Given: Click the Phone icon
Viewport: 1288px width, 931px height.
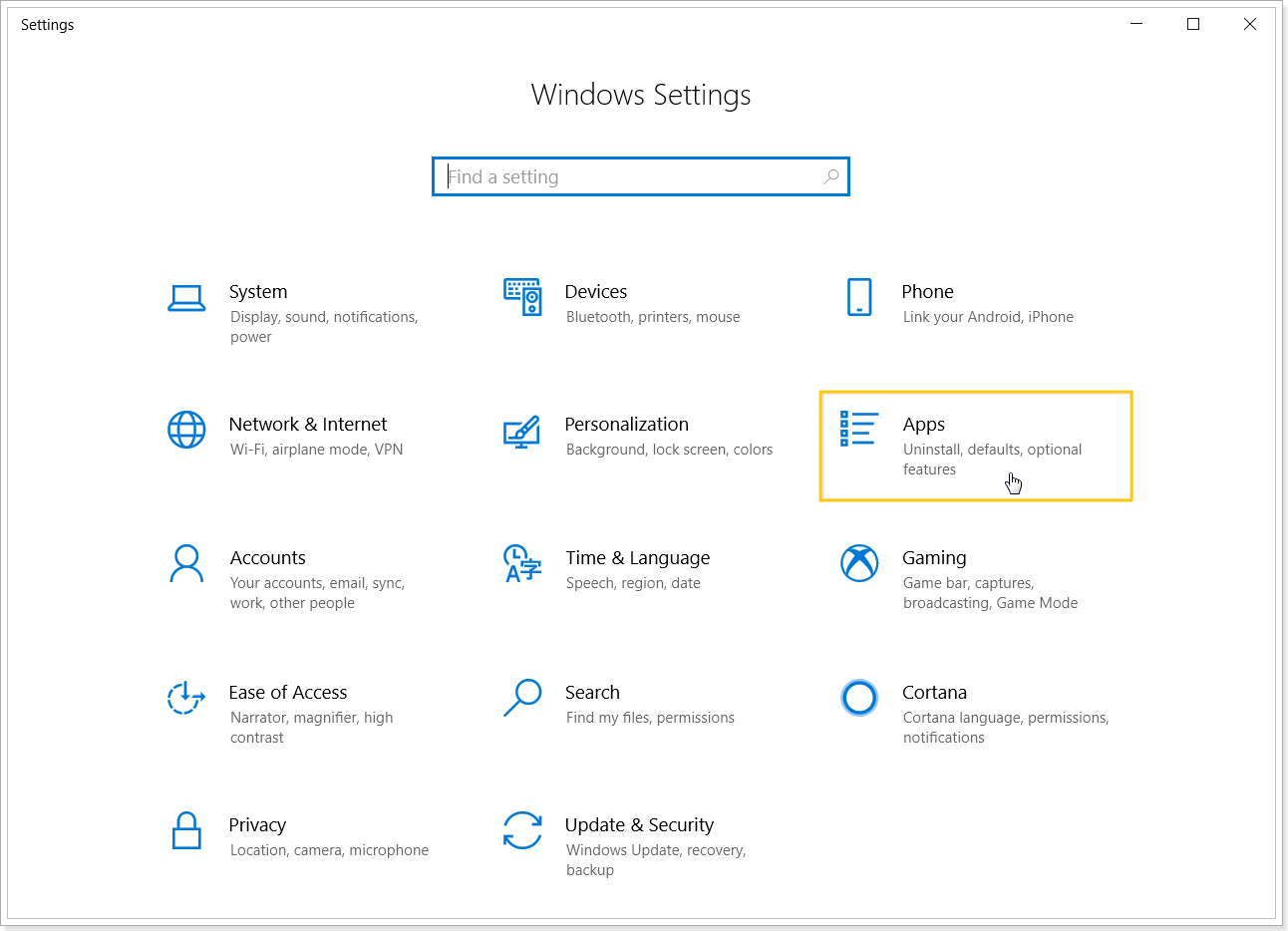Looking at the screenshot, I should [x=859, y=297].
